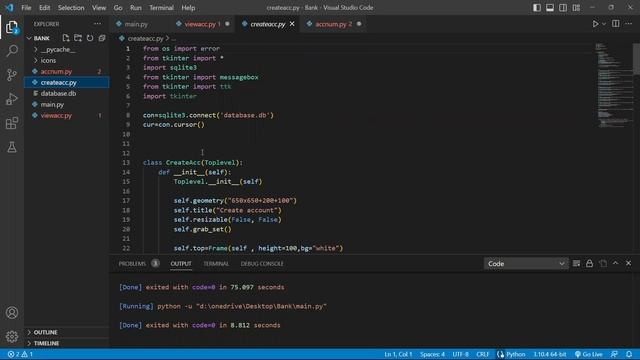Open the Run menu
The height and width of the screenshot is (360, 640).
[x=136, y=8]
